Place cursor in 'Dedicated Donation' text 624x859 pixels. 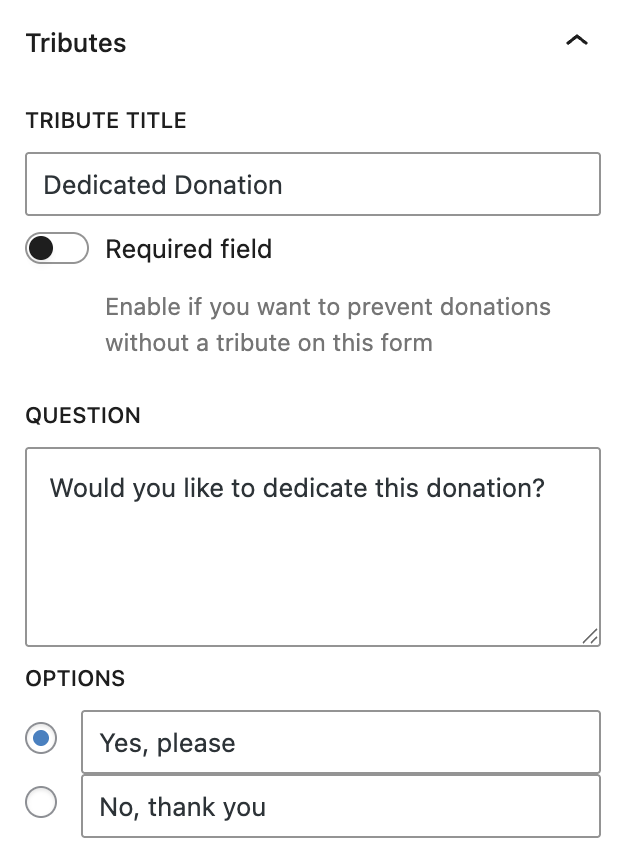pos(163,185)
